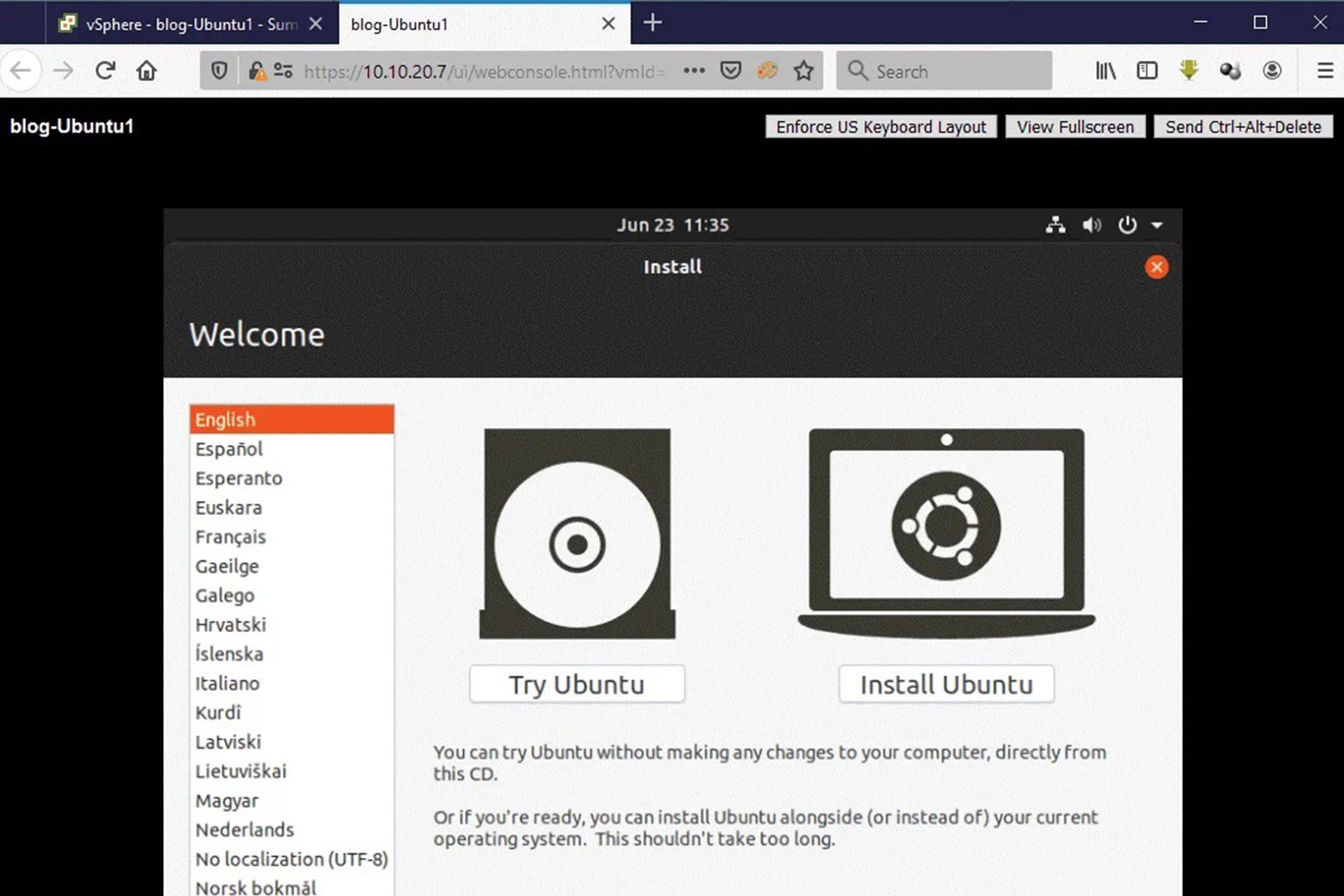This screenshot has height=896, width=1344.
Task: Click the green download arrow extension icon
Action: pos(1189,71)
